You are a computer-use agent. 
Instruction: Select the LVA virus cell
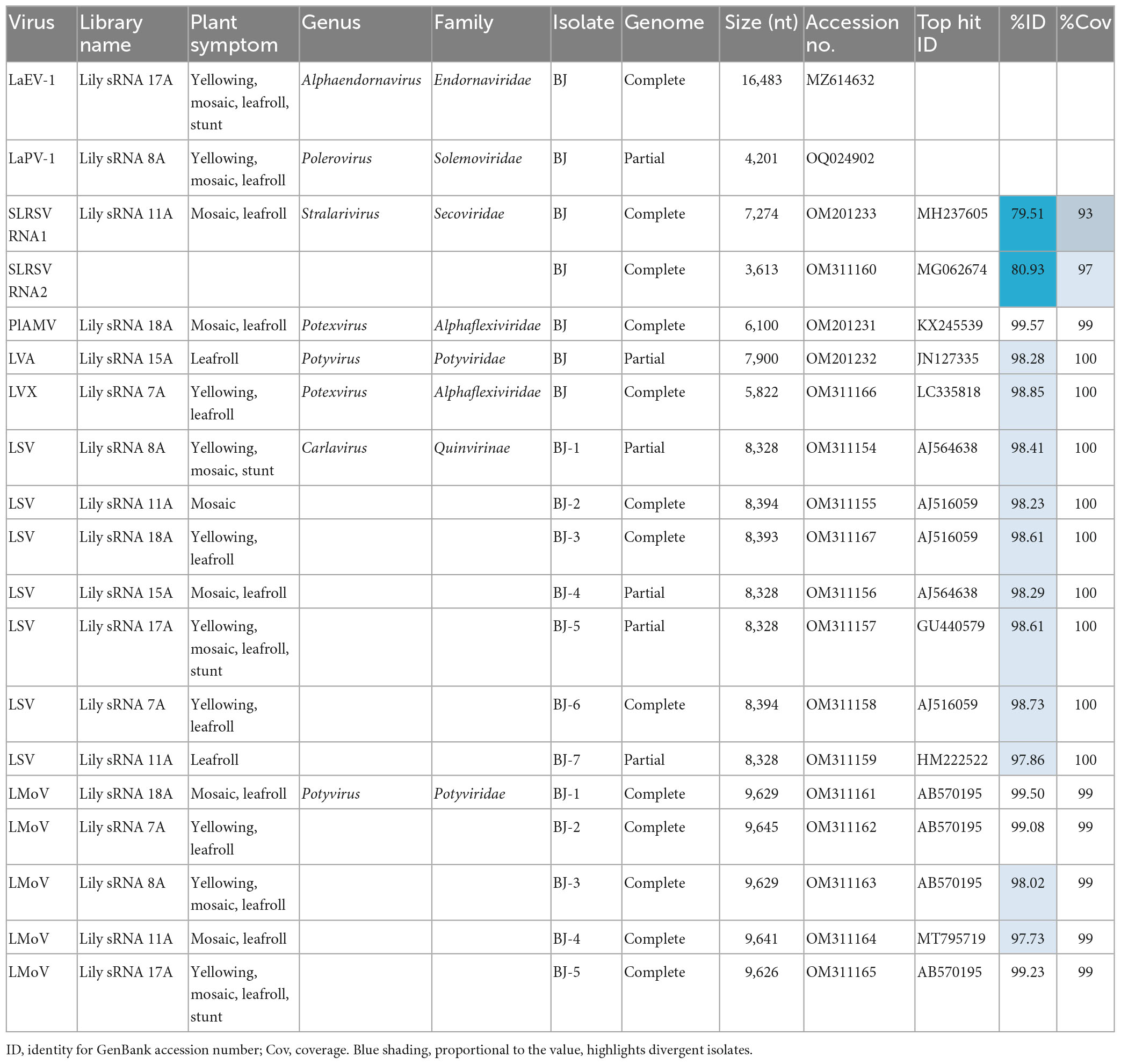pos(41,357)
